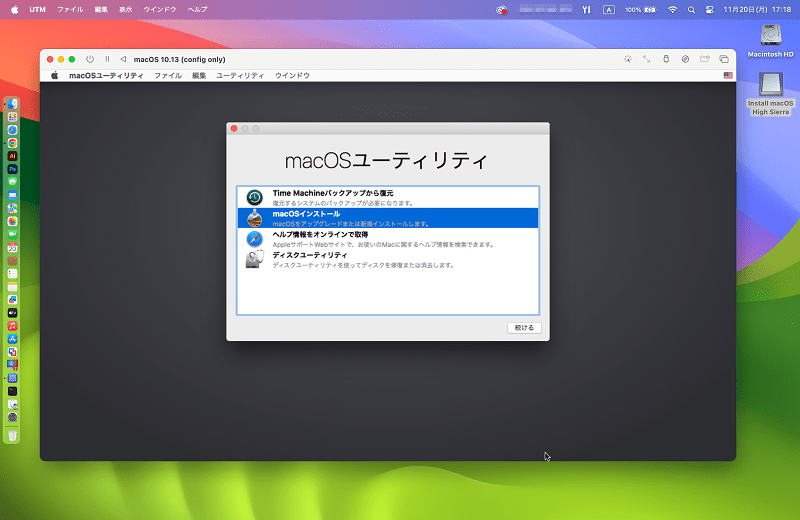Click the 続ける button

click(524, 328)
